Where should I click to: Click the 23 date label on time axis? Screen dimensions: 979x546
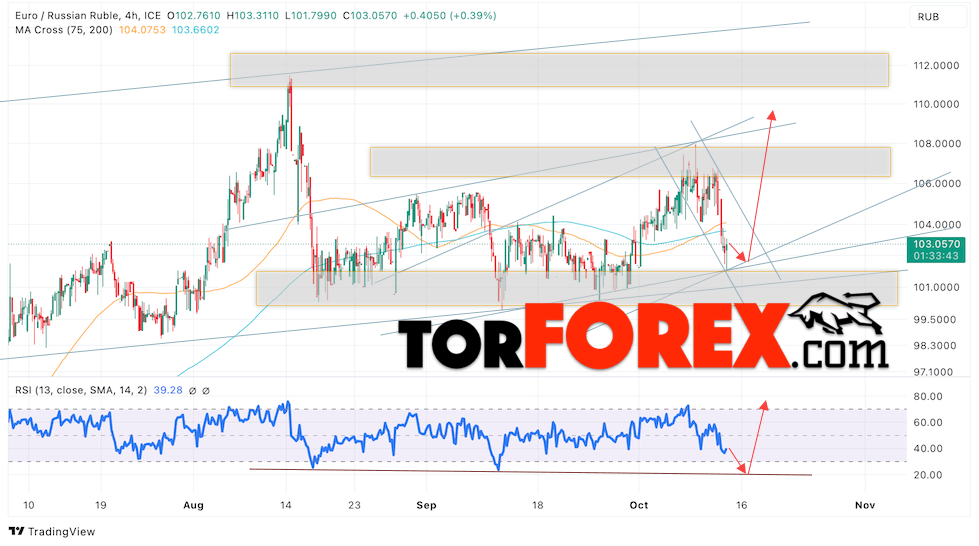click(355, 505)
